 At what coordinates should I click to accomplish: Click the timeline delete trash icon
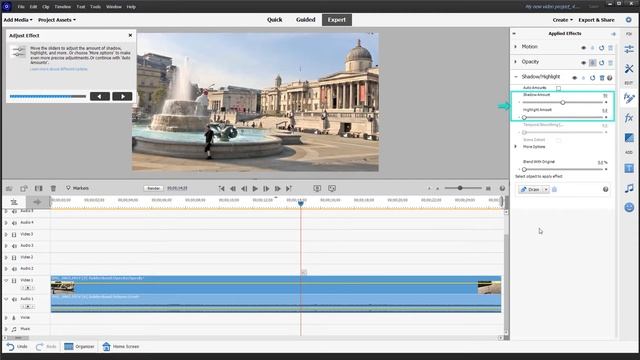click(53, 188)
